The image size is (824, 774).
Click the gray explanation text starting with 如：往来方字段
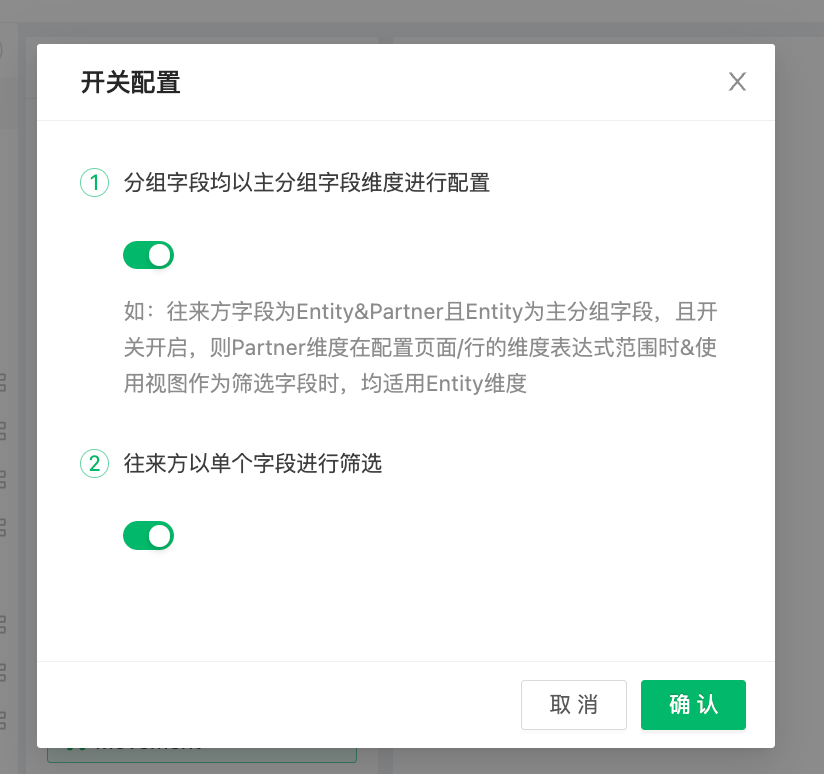pos(420,347)
